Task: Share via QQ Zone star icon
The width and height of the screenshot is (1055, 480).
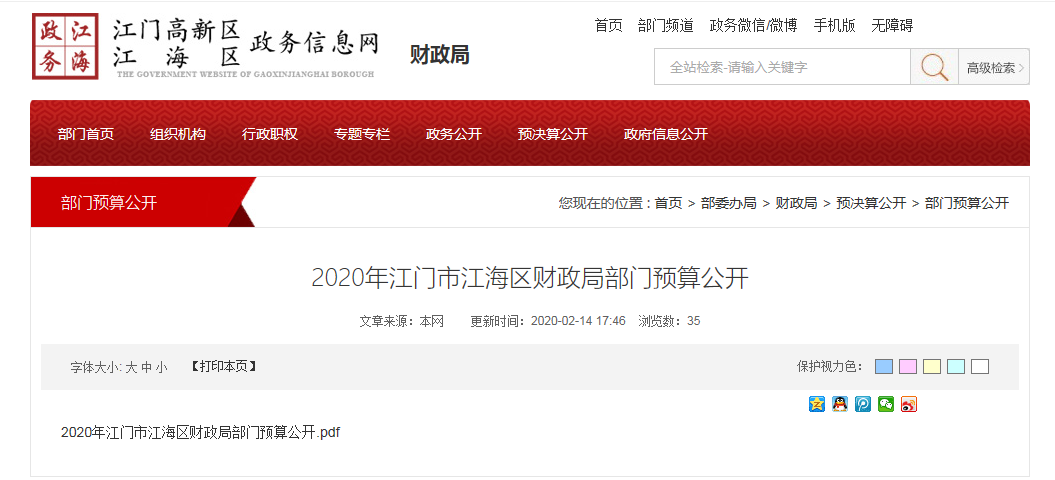Action: [817, 404]
